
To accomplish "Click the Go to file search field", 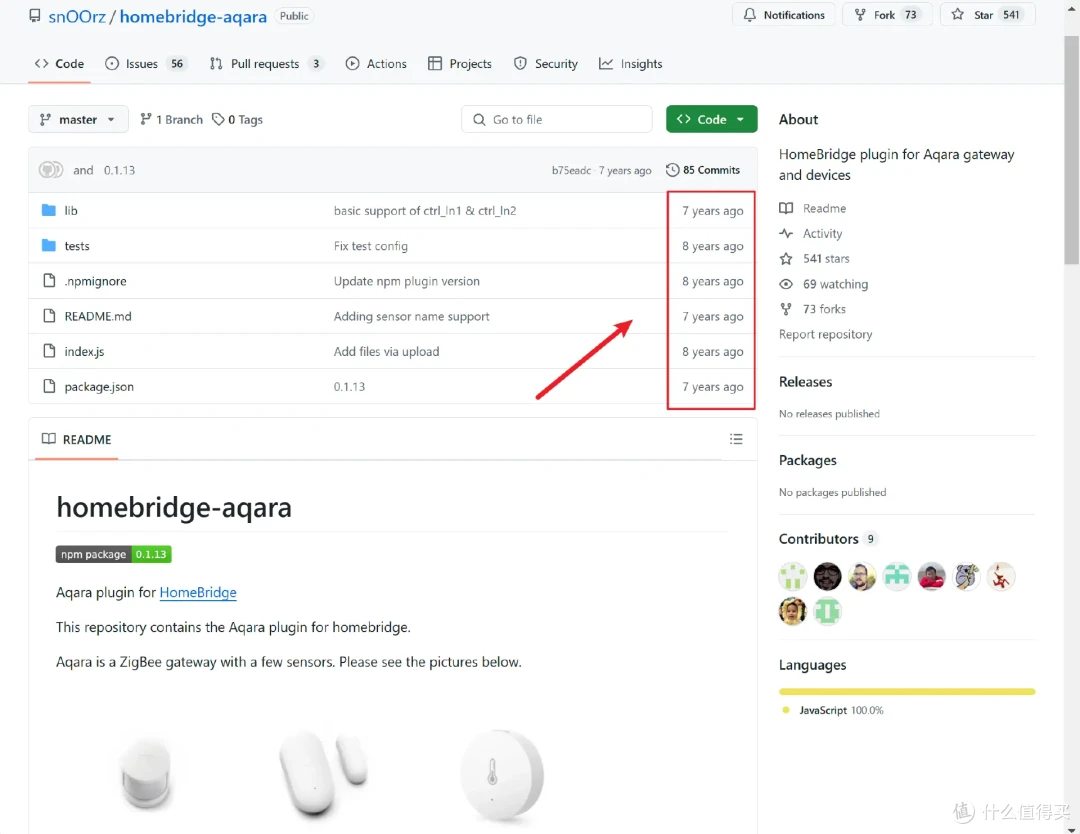I will pos(557,119).
